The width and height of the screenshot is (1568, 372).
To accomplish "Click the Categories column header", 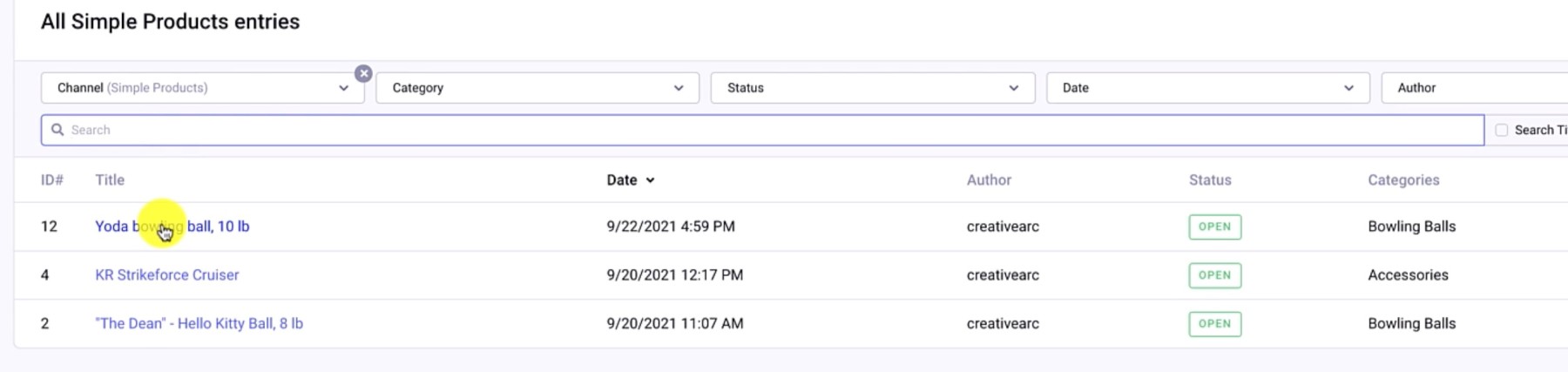I will click(x=1403, y=180).
